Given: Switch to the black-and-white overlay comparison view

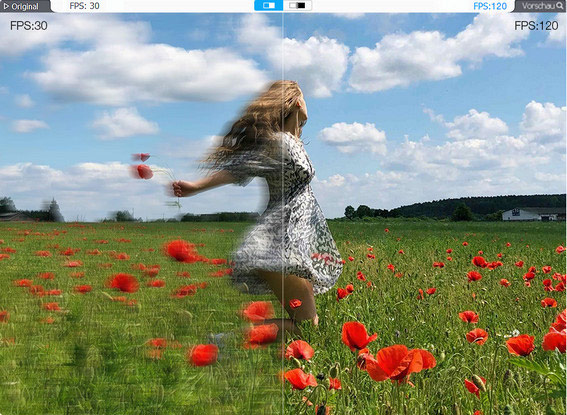Looking at the screenshot, I should click(x=297, y=5).
